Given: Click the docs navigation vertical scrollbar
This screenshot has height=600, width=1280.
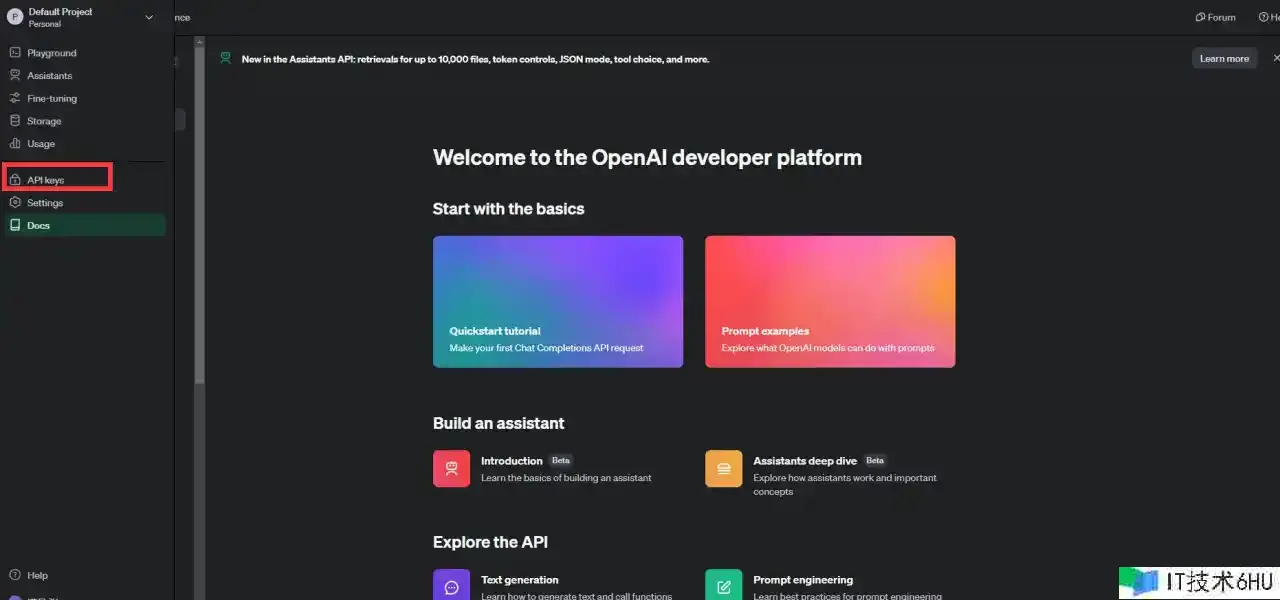Looking at the screenshot, I should coord(199,215).
